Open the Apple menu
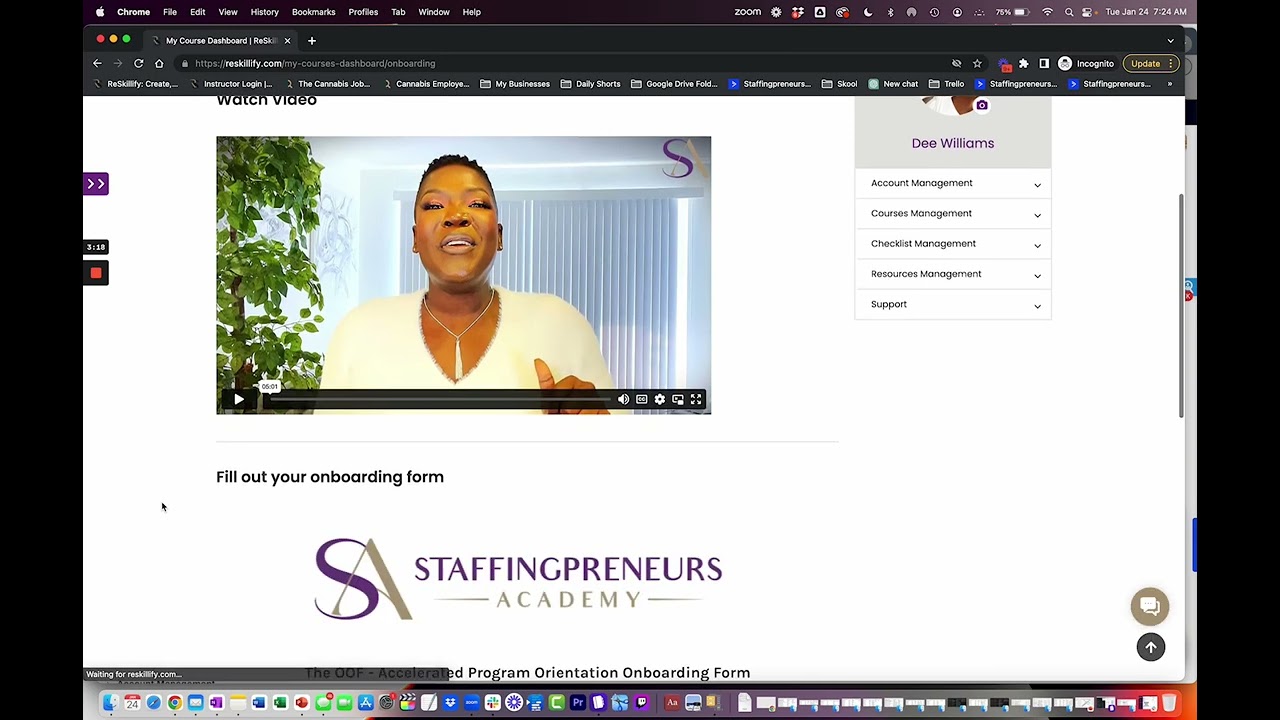The height and width of the screenshot is (720, 1280). pyautogui.click(x=100, y=12)
